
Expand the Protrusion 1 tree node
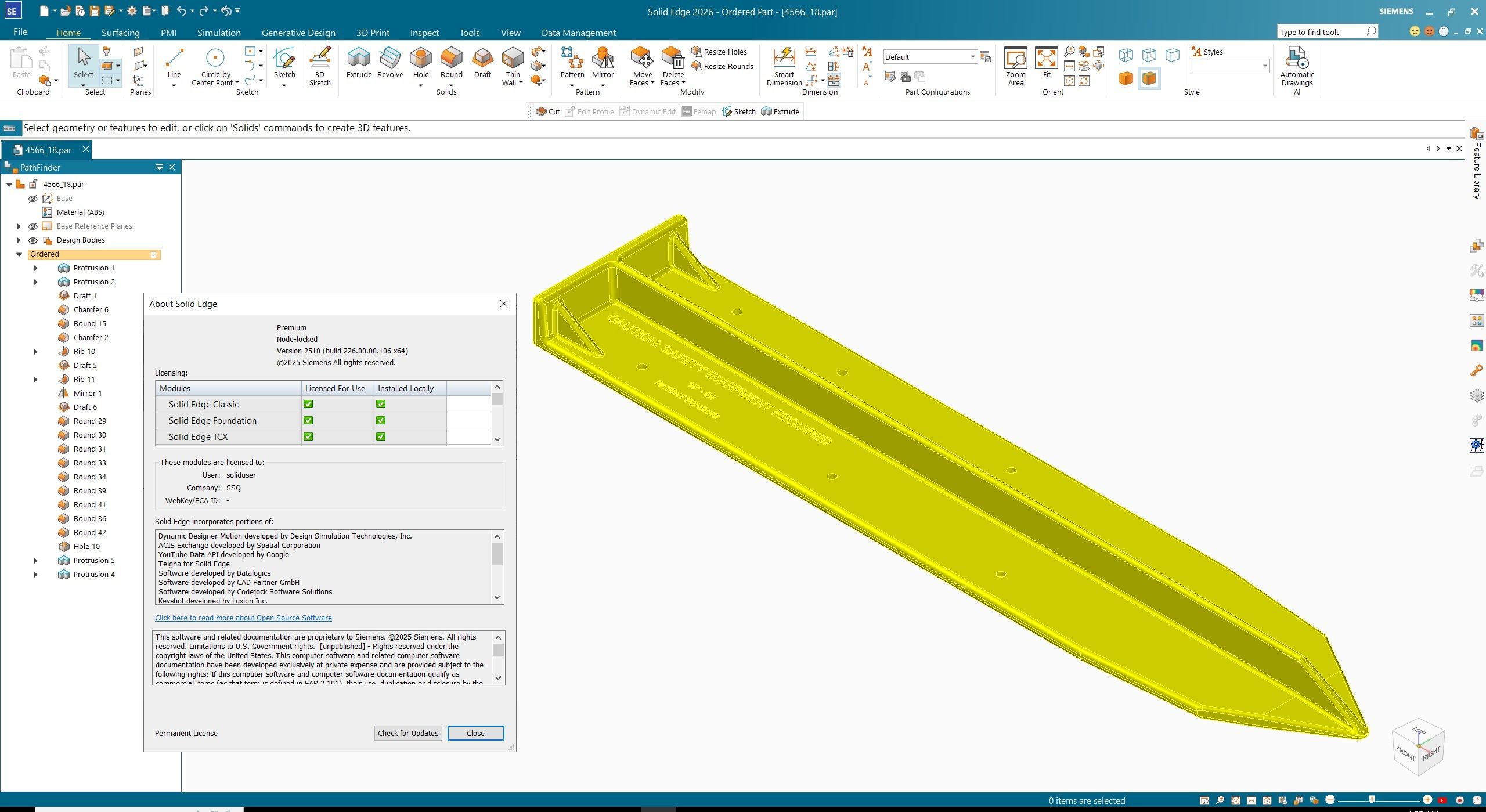pos(35,268)
